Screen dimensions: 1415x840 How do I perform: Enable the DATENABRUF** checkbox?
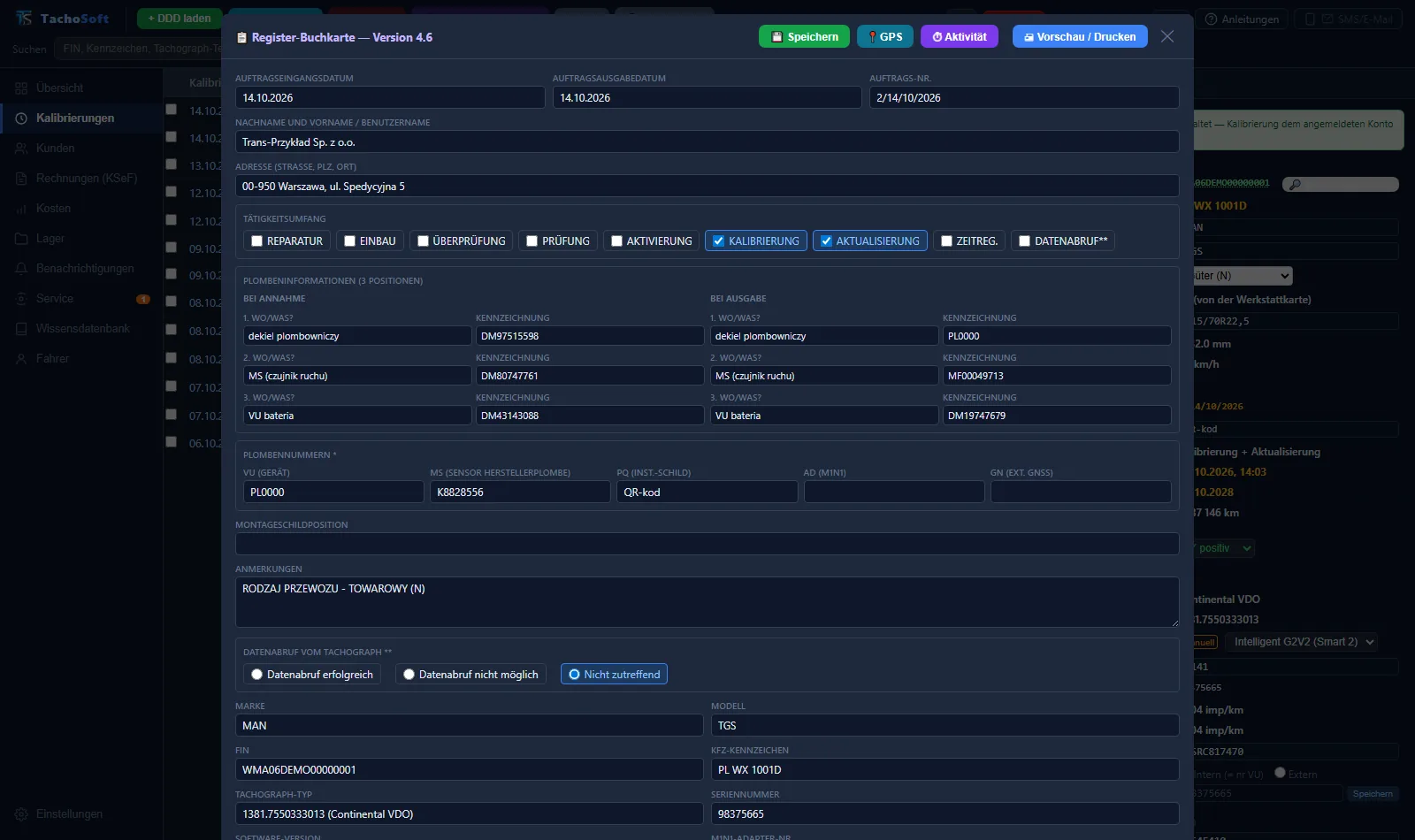pos(1025,241)
